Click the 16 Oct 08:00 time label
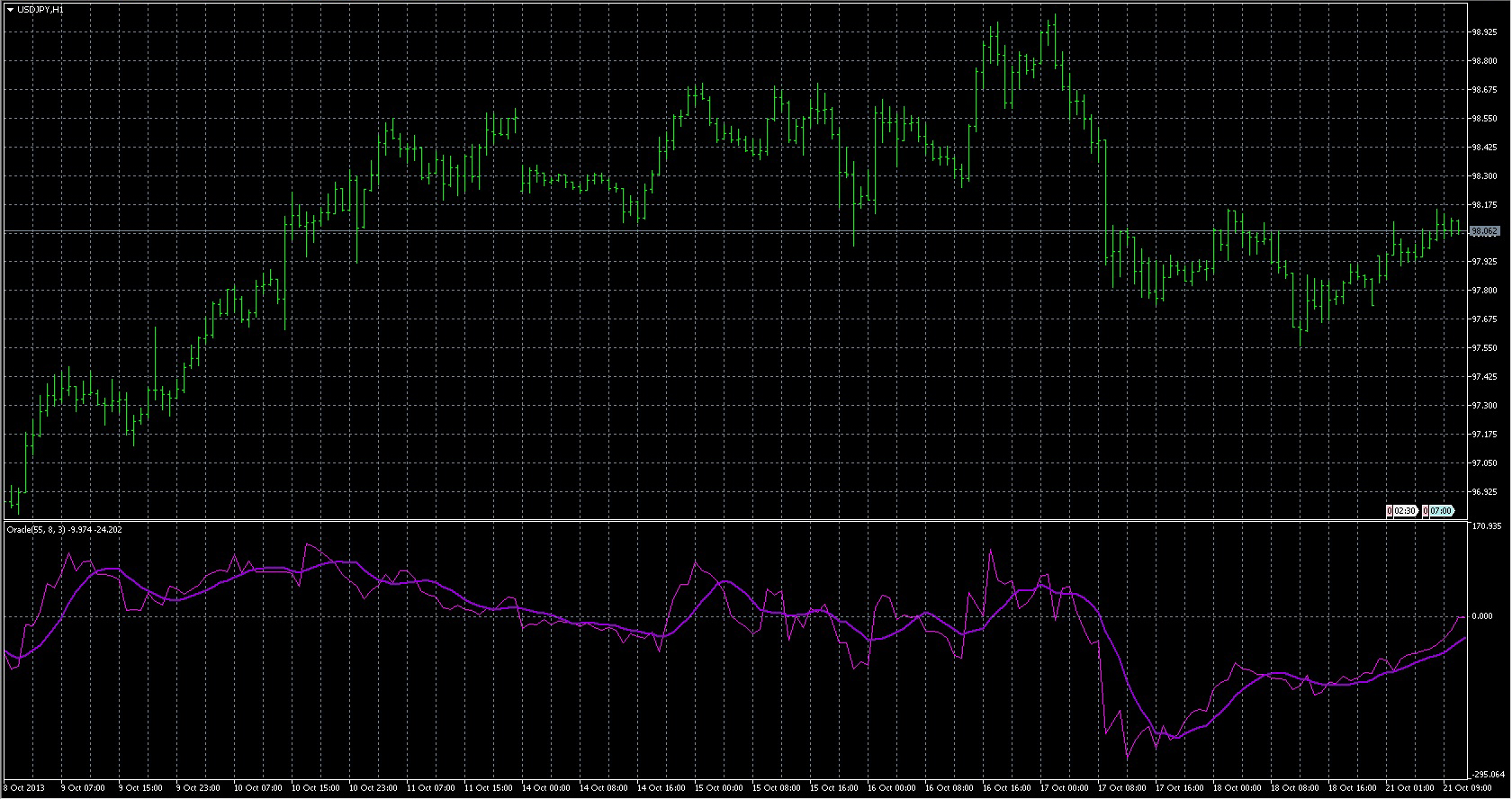 [949, 788]
